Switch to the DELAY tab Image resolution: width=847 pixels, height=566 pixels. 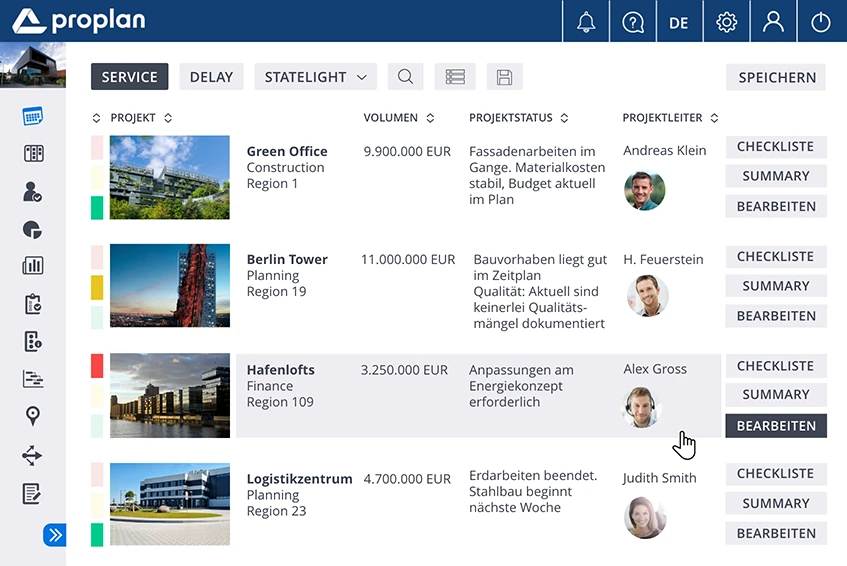pos(211,77)
